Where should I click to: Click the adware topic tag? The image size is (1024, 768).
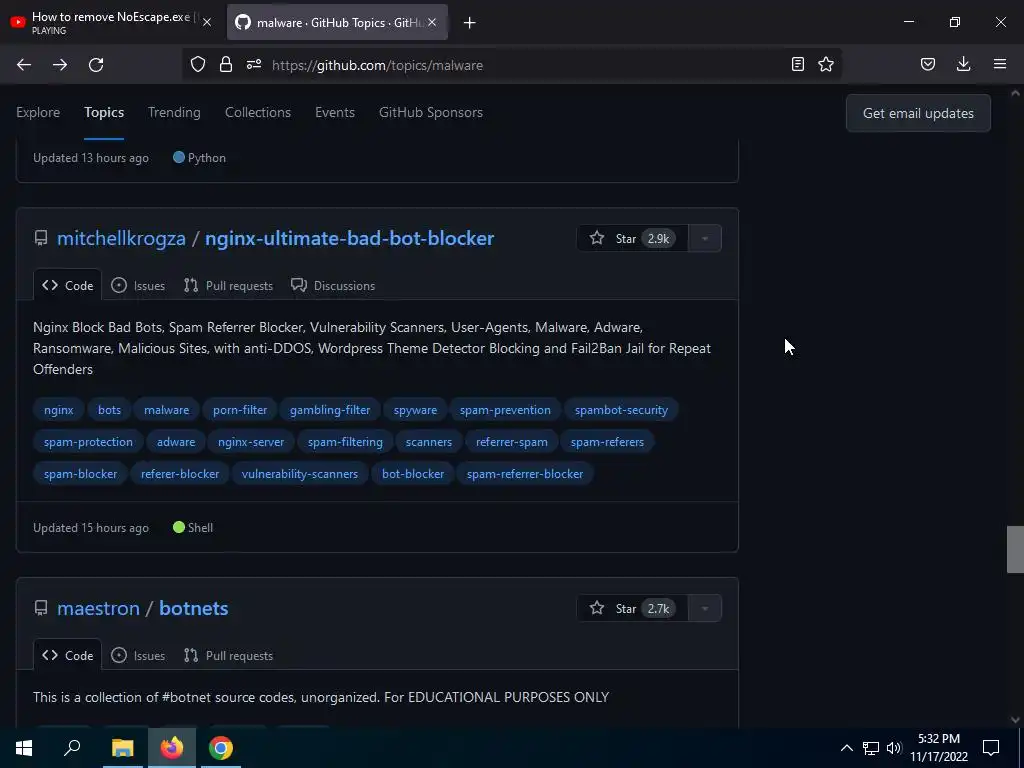click(x=176, y=442)
